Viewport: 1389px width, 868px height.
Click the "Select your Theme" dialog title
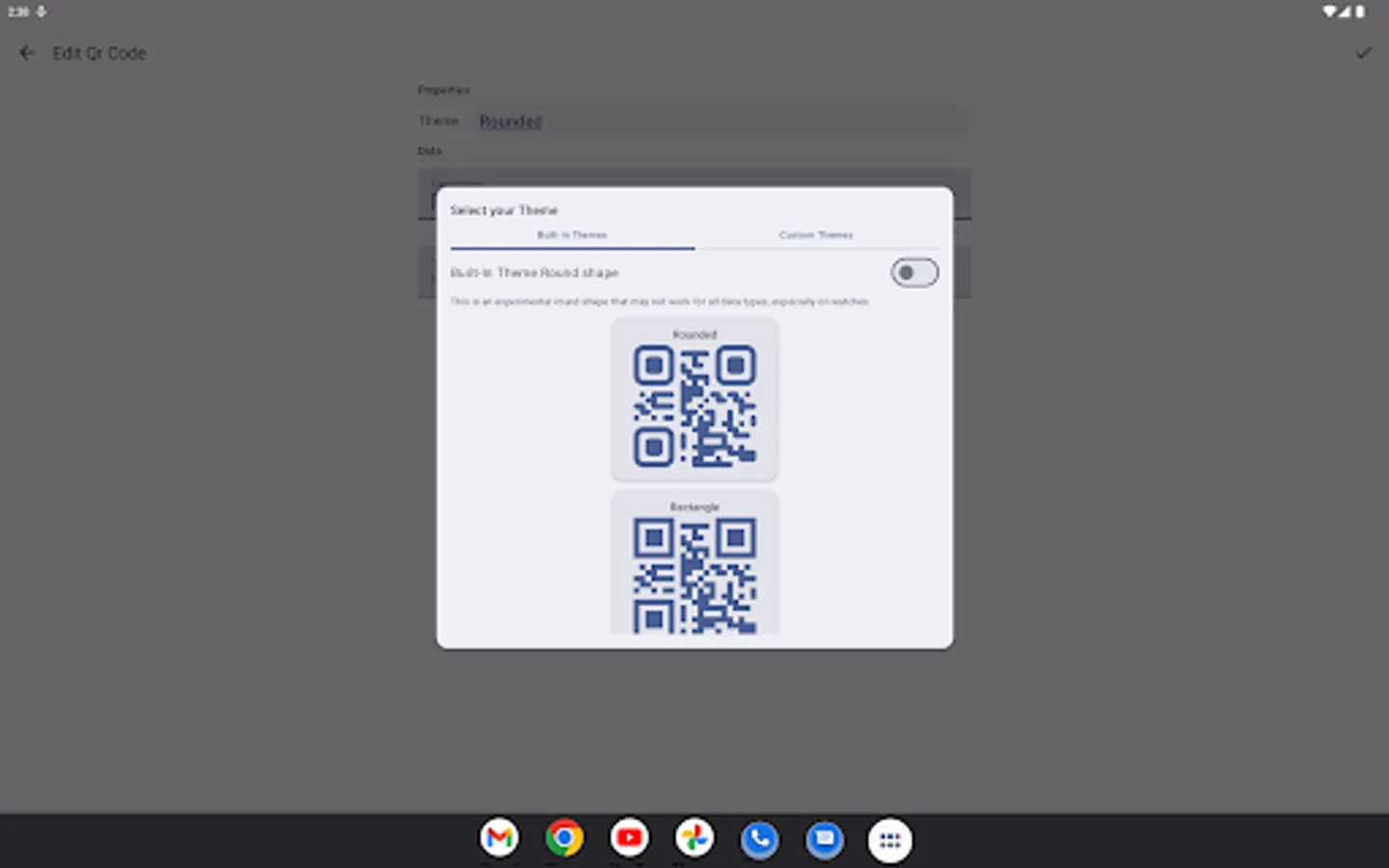point(504,210)
